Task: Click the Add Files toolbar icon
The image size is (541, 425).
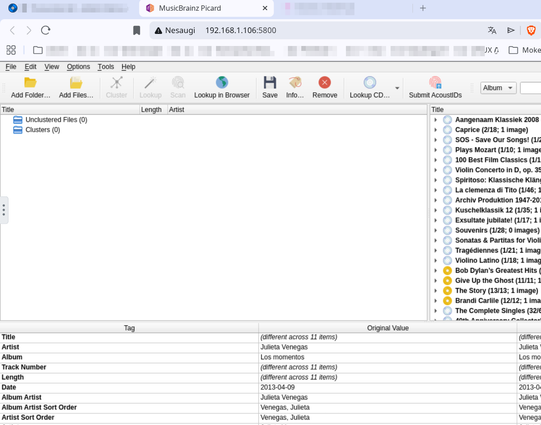Action: (x=76, y=83)
